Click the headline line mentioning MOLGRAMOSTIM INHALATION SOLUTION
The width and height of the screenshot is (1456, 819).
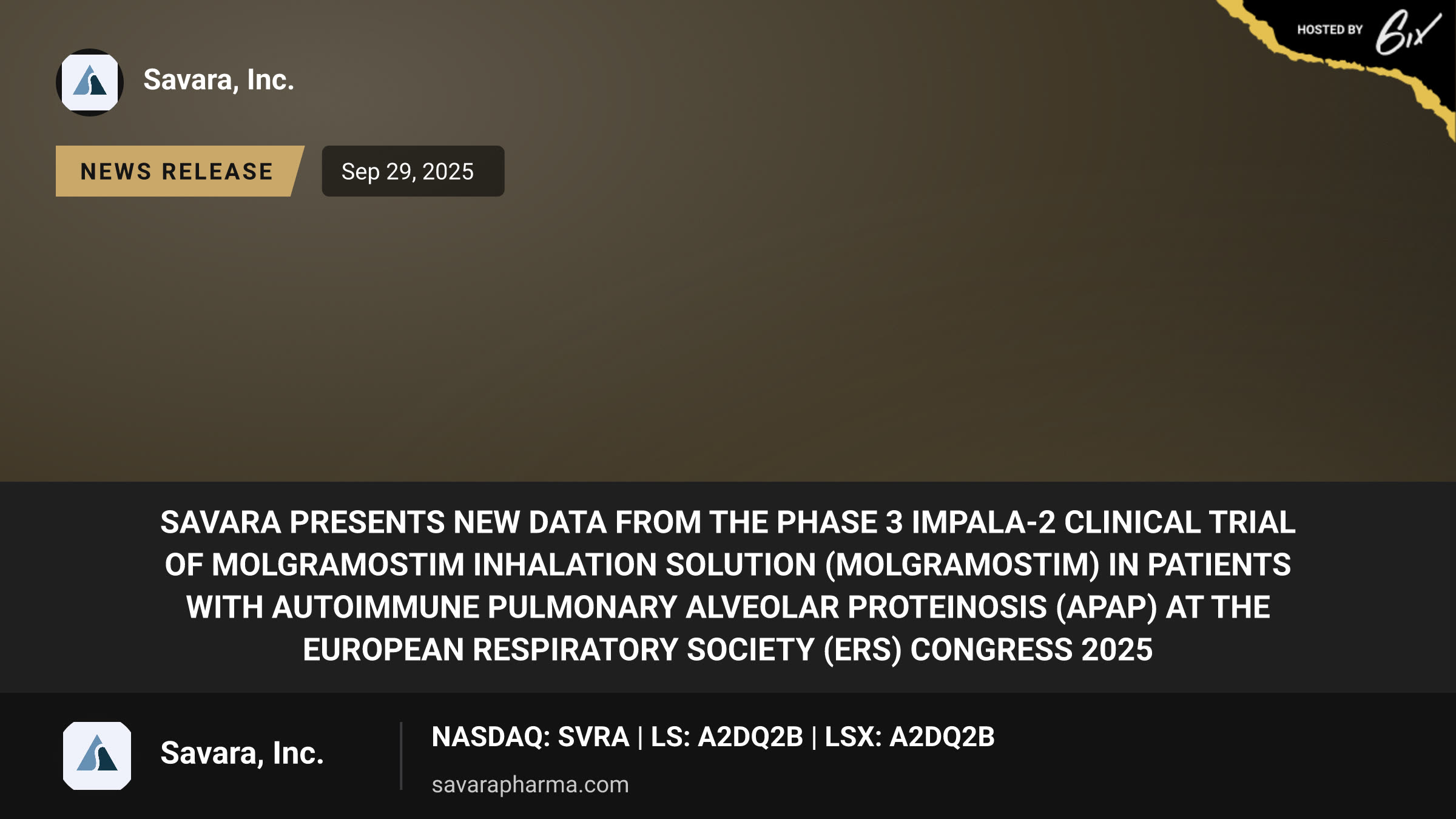[x=728, y=565]
